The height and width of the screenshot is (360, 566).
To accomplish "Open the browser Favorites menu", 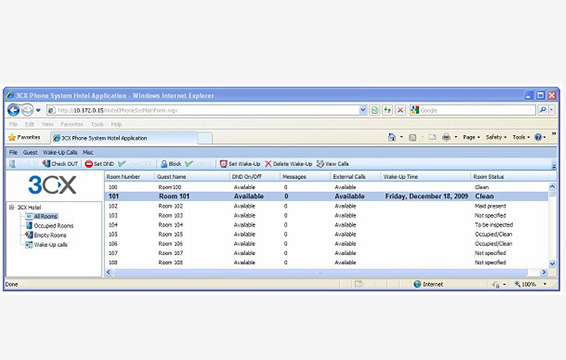I will coord(72,124).
